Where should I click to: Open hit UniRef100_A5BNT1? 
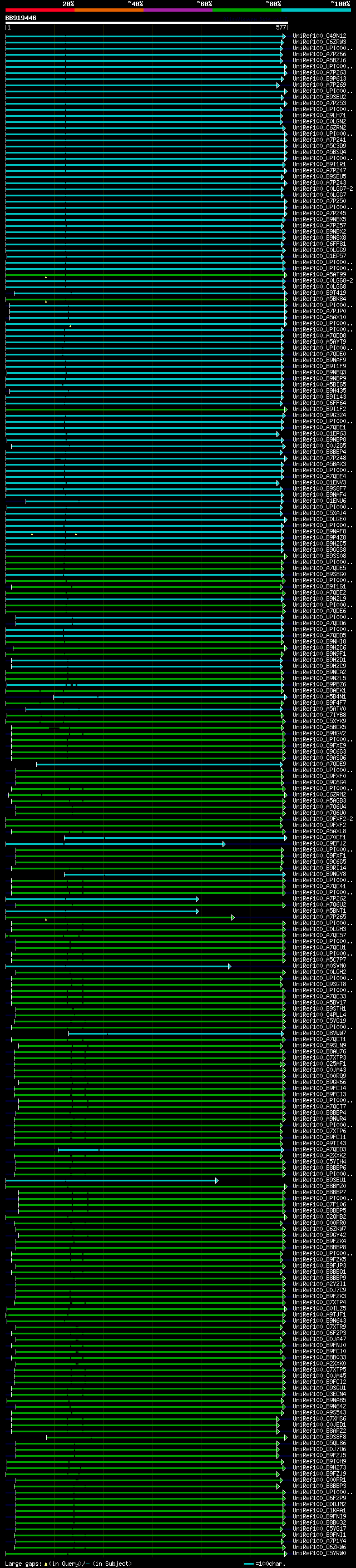319,911
